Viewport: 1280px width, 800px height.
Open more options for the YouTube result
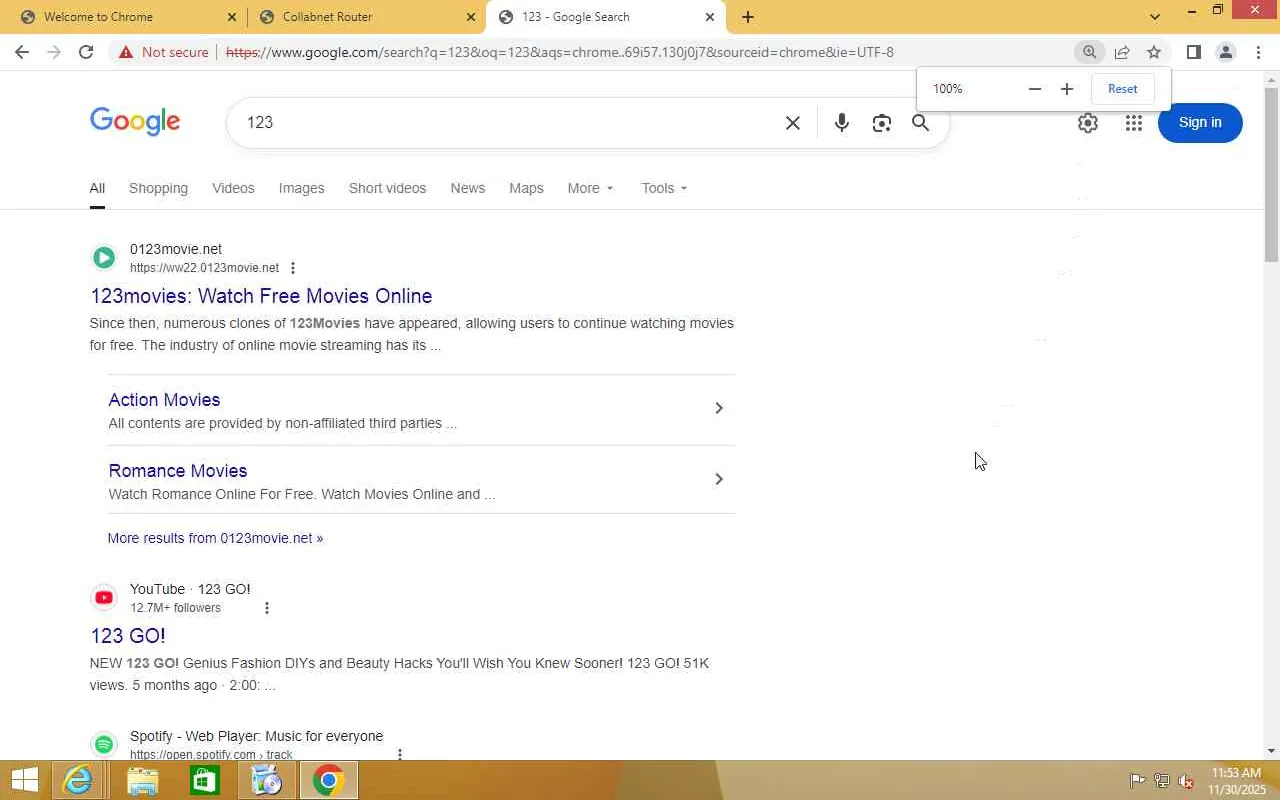pos(266,608)
